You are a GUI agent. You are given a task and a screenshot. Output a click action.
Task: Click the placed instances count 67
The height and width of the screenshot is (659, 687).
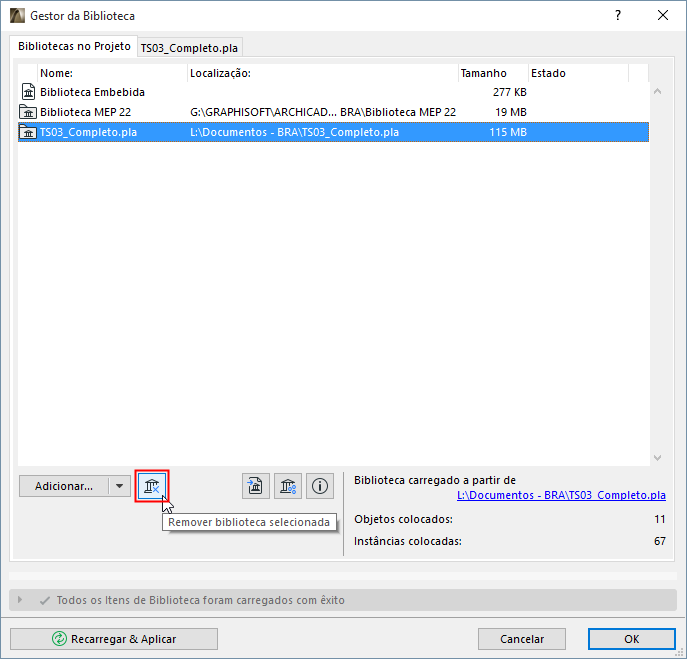pos(660,541)
